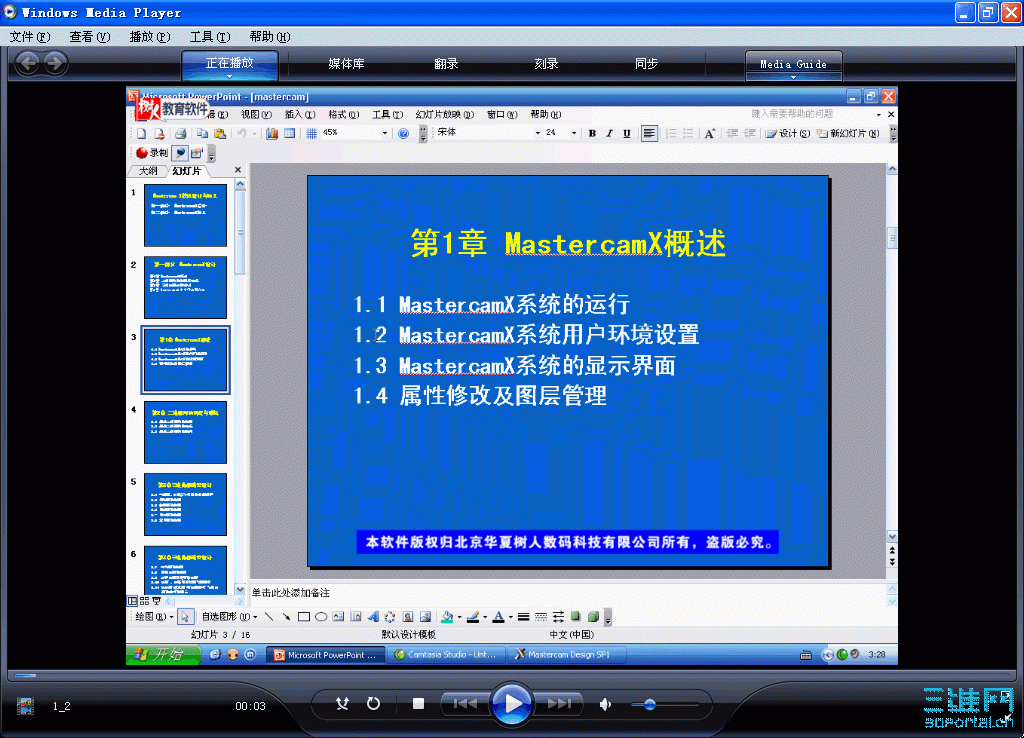Select the Arrow drawing tool

[286, 617]
